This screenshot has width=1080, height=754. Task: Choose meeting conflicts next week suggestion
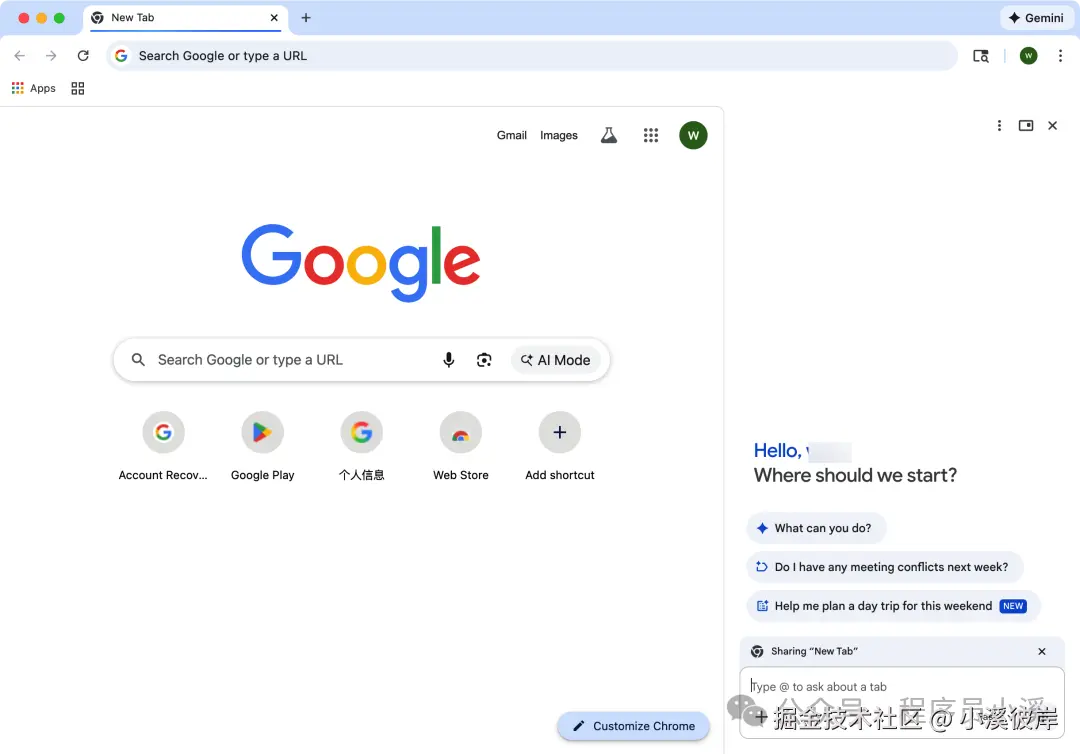point(884,567)
